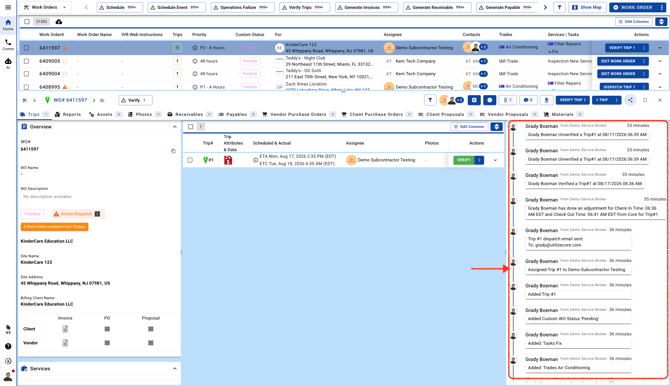Expand row 6409004 with its chevron
Image resolution: width=670 pixels, height=386 pixels.
660,74
